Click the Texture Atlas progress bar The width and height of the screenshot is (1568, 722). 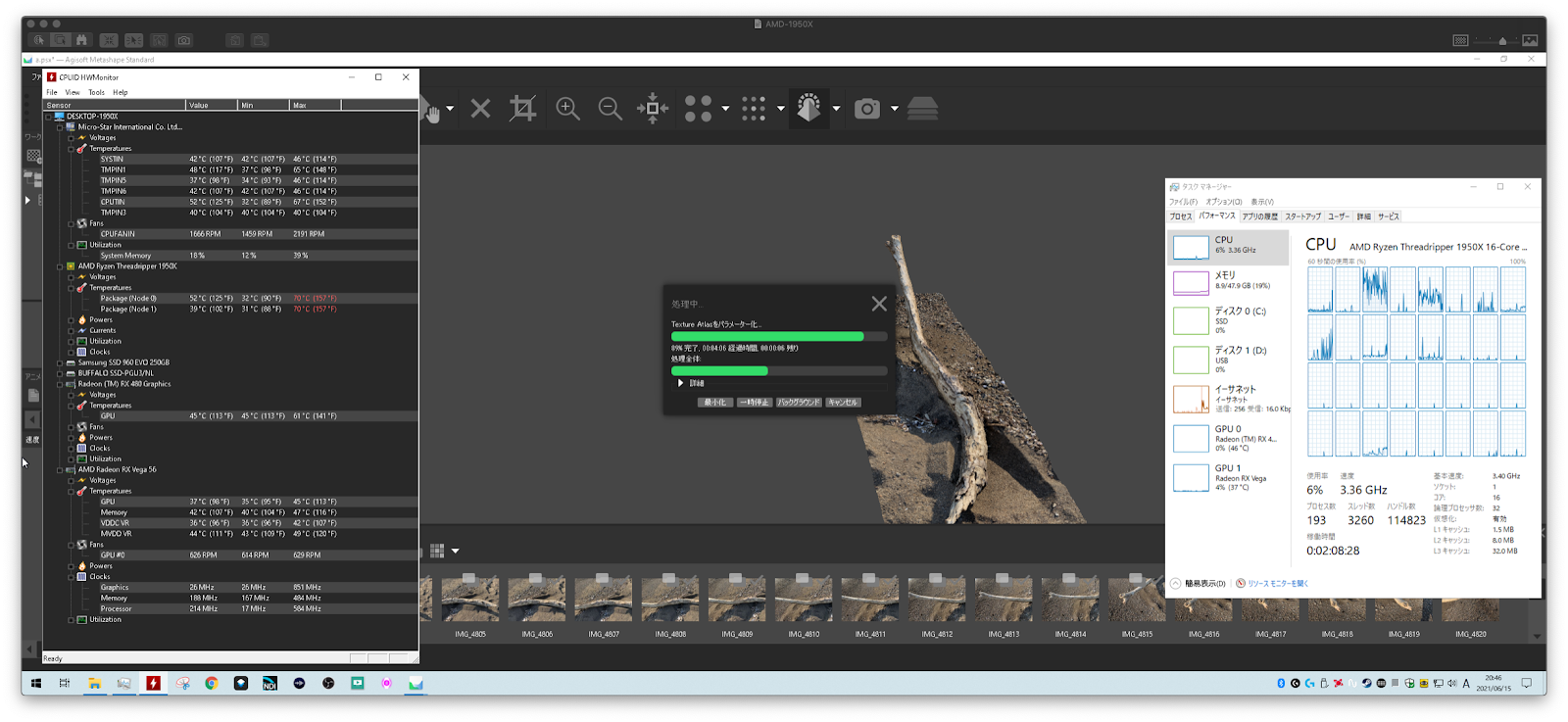point(779,336)
